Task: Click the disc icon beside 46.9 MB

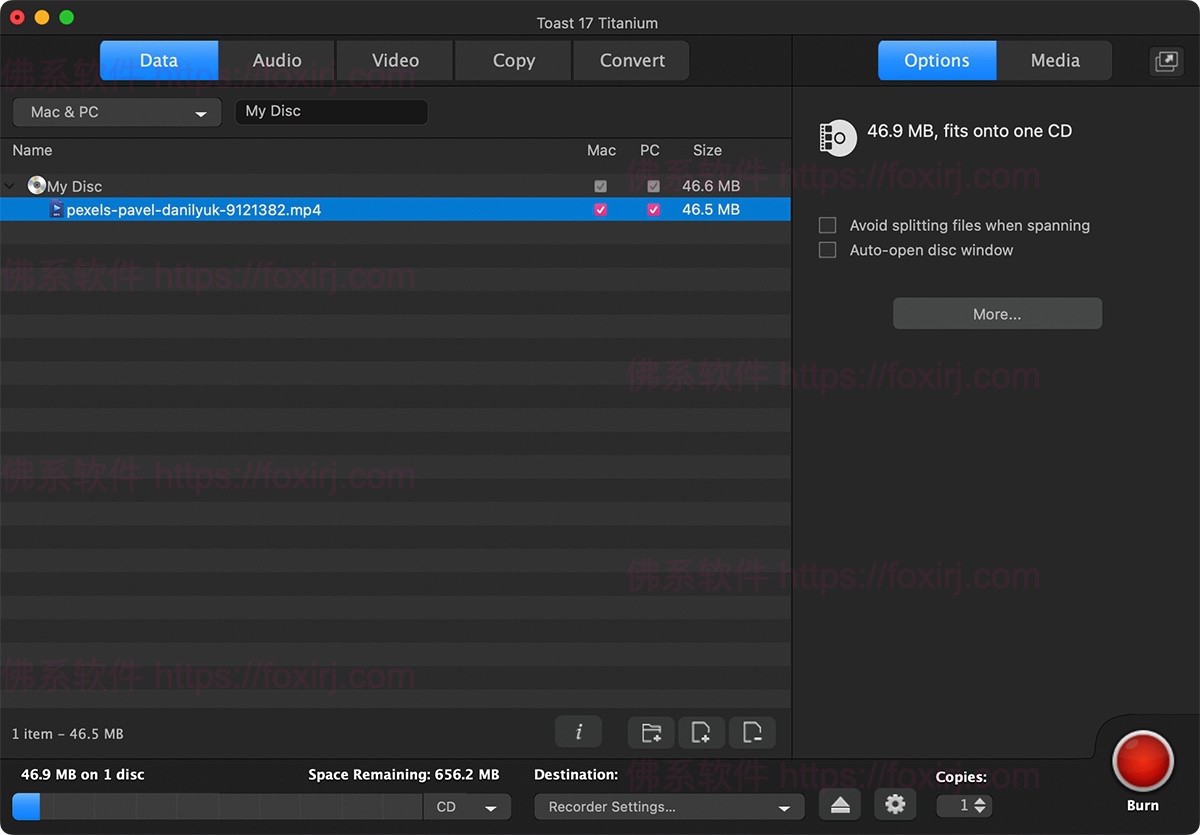Action: point(837,138)
